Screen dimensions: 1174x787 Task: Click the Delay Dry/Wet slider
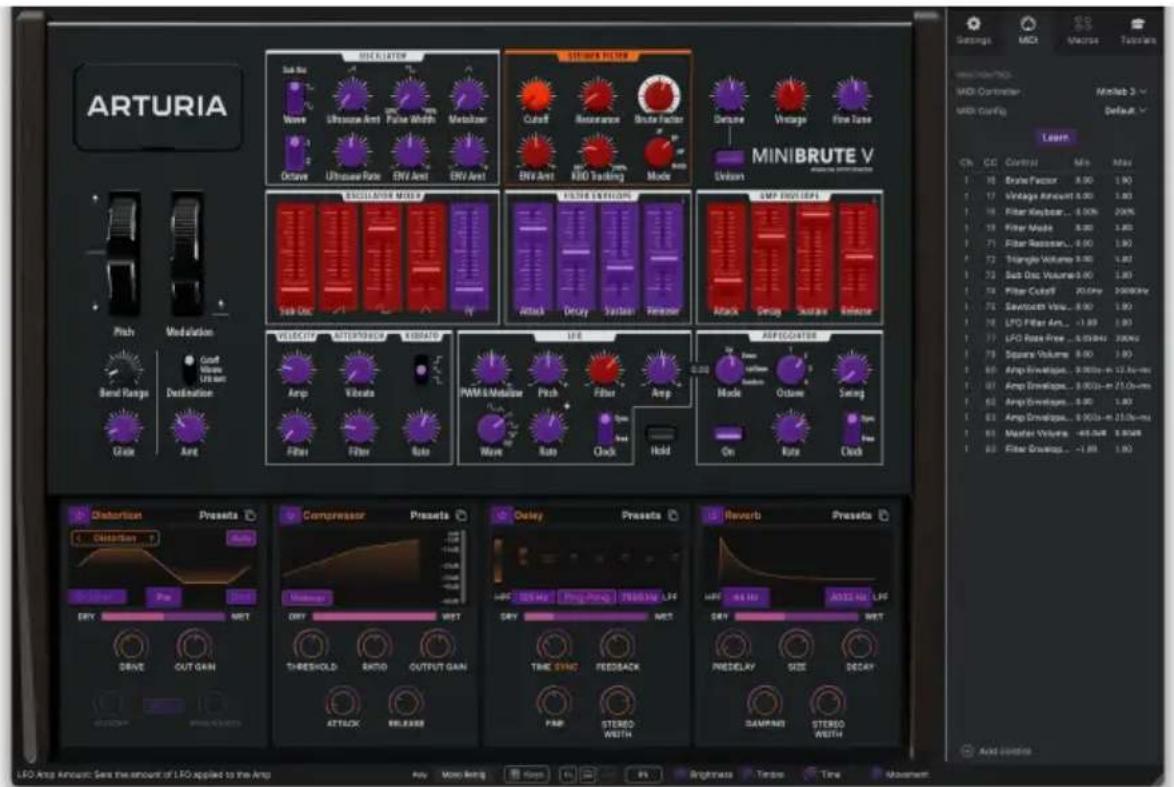[586, 616]
